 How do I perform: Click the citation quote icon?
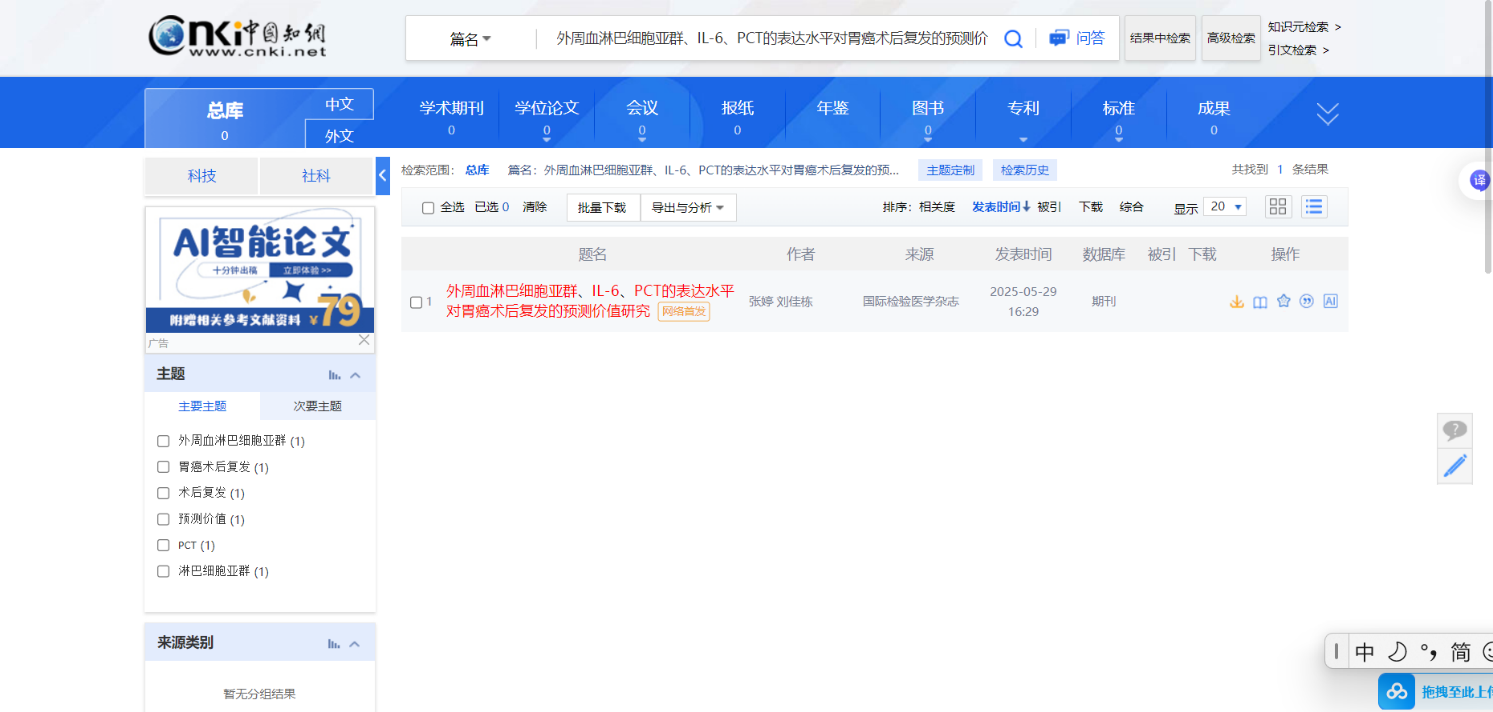[x=1306, y=302]
